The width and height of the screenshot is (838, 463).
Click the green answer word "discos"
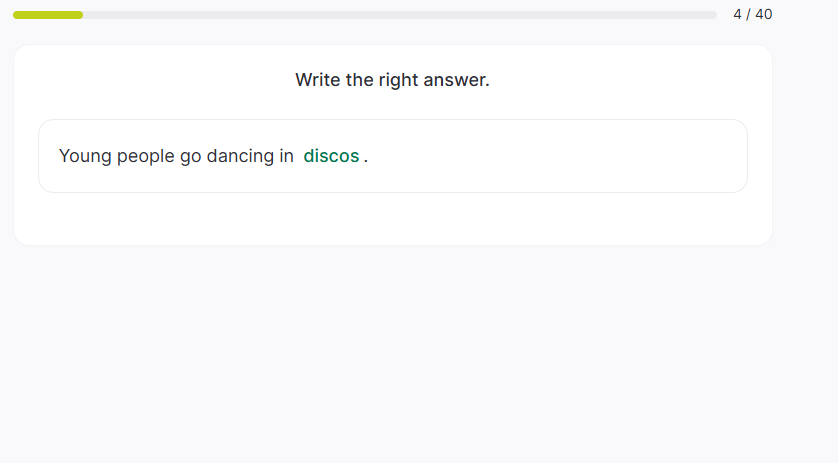point(331,156)
